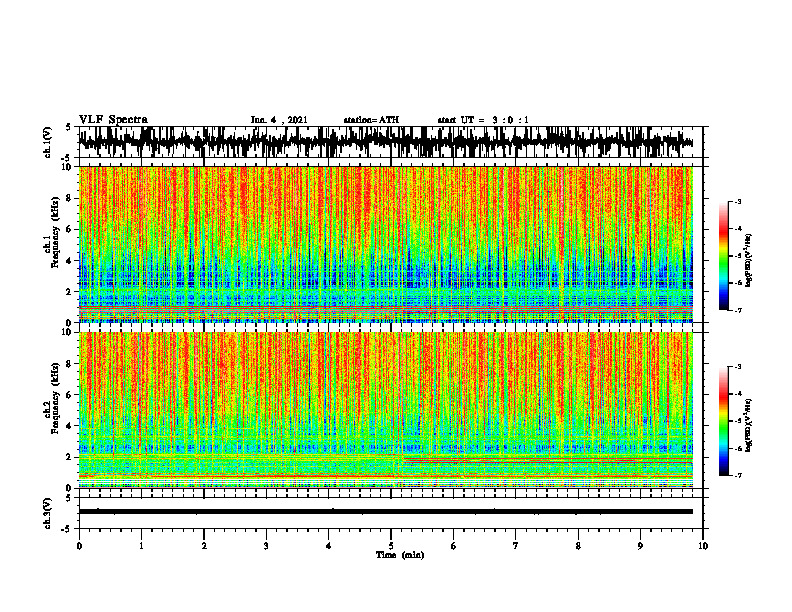Click the "4" kHz tick on ch.2 spectrogram

(69, 426)
